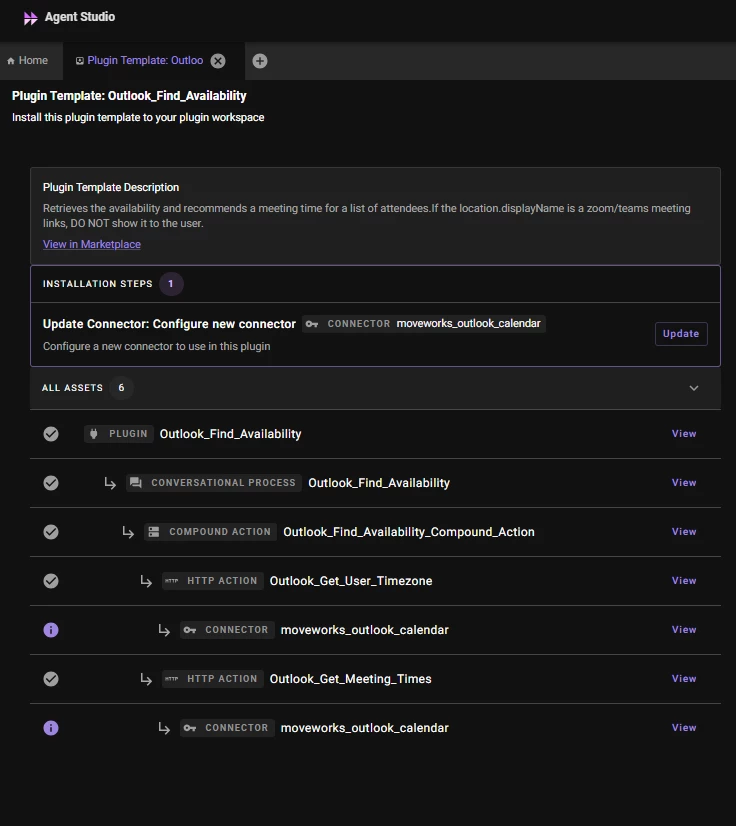The width and height of the screenshot is (736, 826).
Task: Click the plug icon of the Plugin row
Action: 94,434
